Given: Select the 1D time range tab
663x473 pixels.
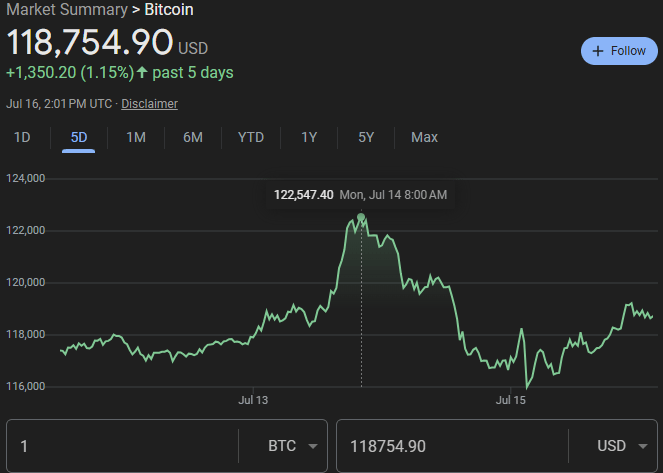Looking at the screenshot, I should [22, 137].
